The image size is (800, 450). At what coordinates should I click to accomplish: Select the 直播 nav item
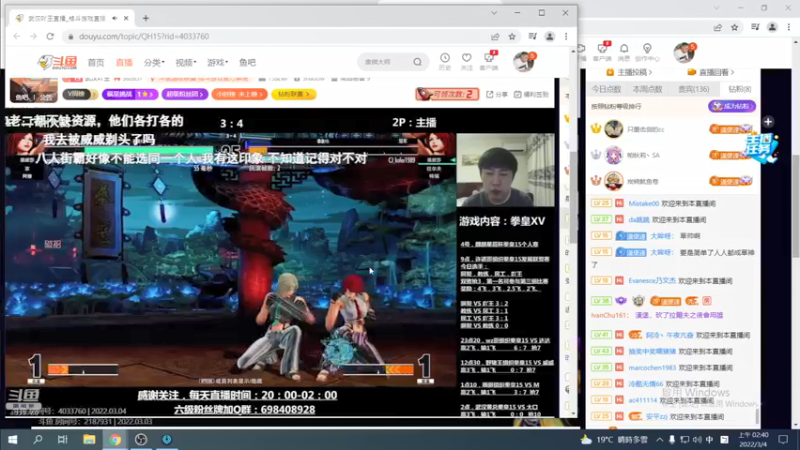pos(124,62)
